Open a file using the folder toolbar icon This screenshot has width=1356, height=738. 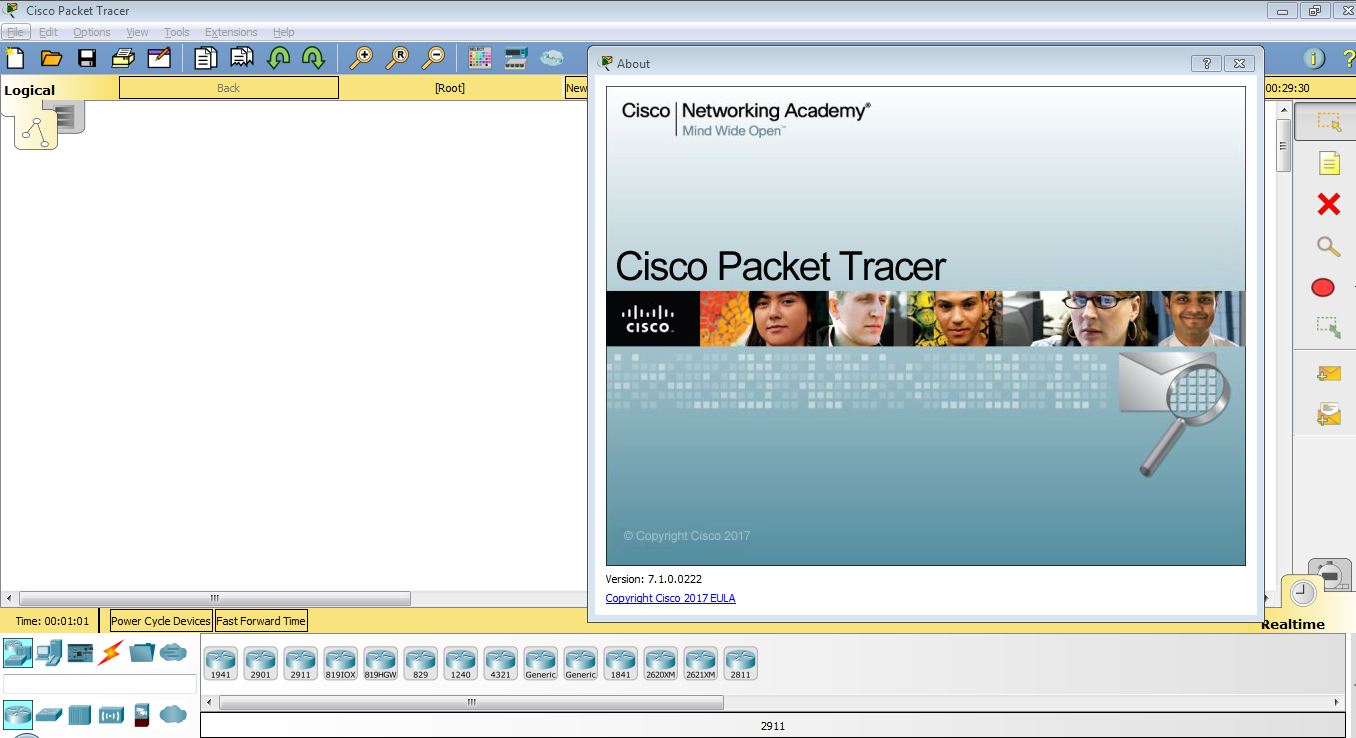tap(51, 57)
